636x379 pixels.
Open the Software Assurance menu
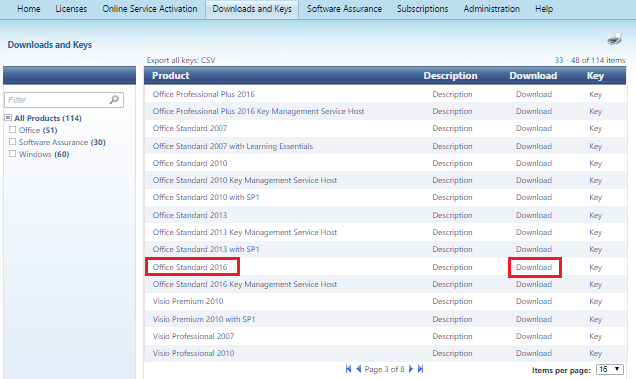(x=344, y=9)
